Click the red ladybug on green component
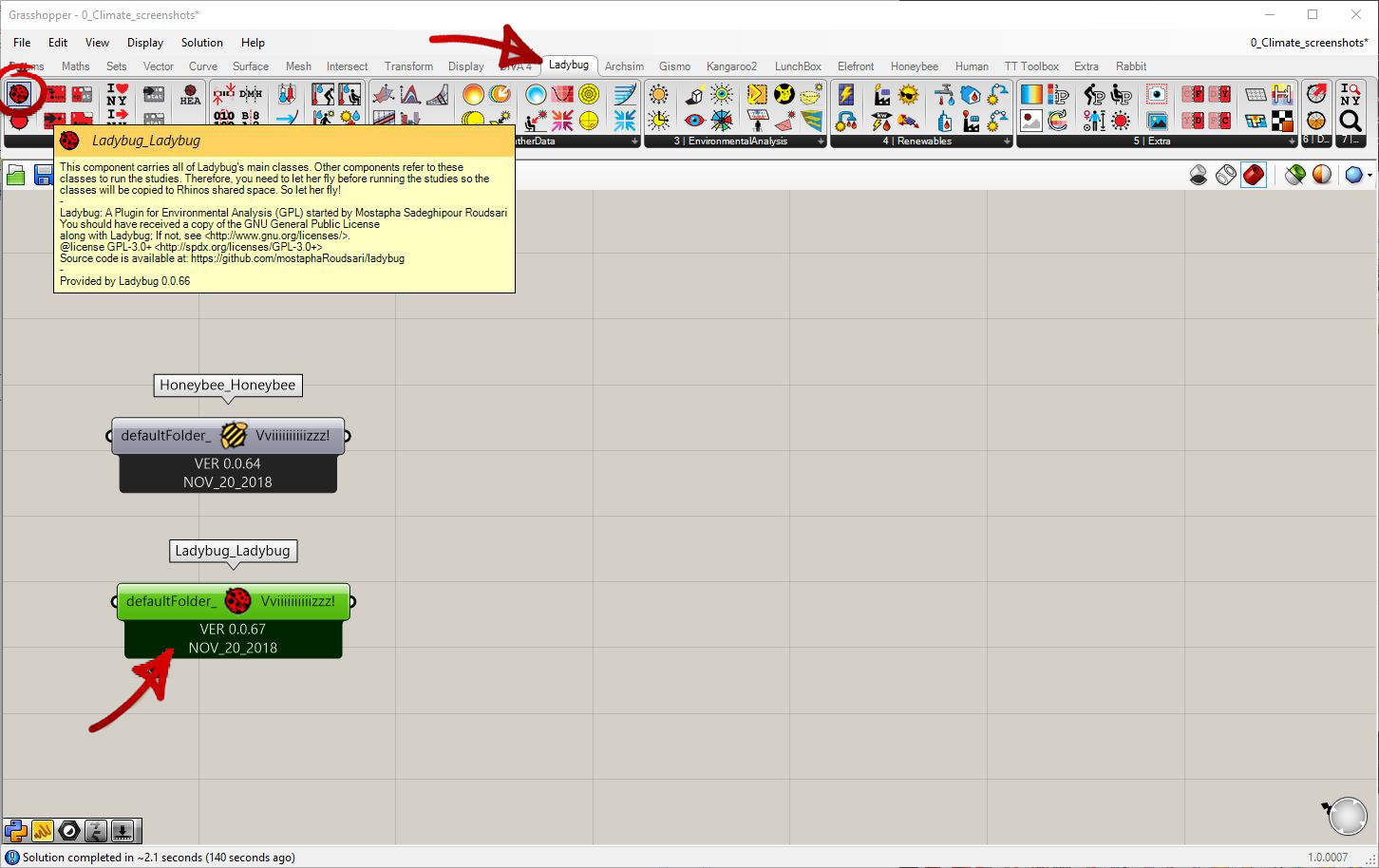The image size is (1379, 868). coord(237,601)
